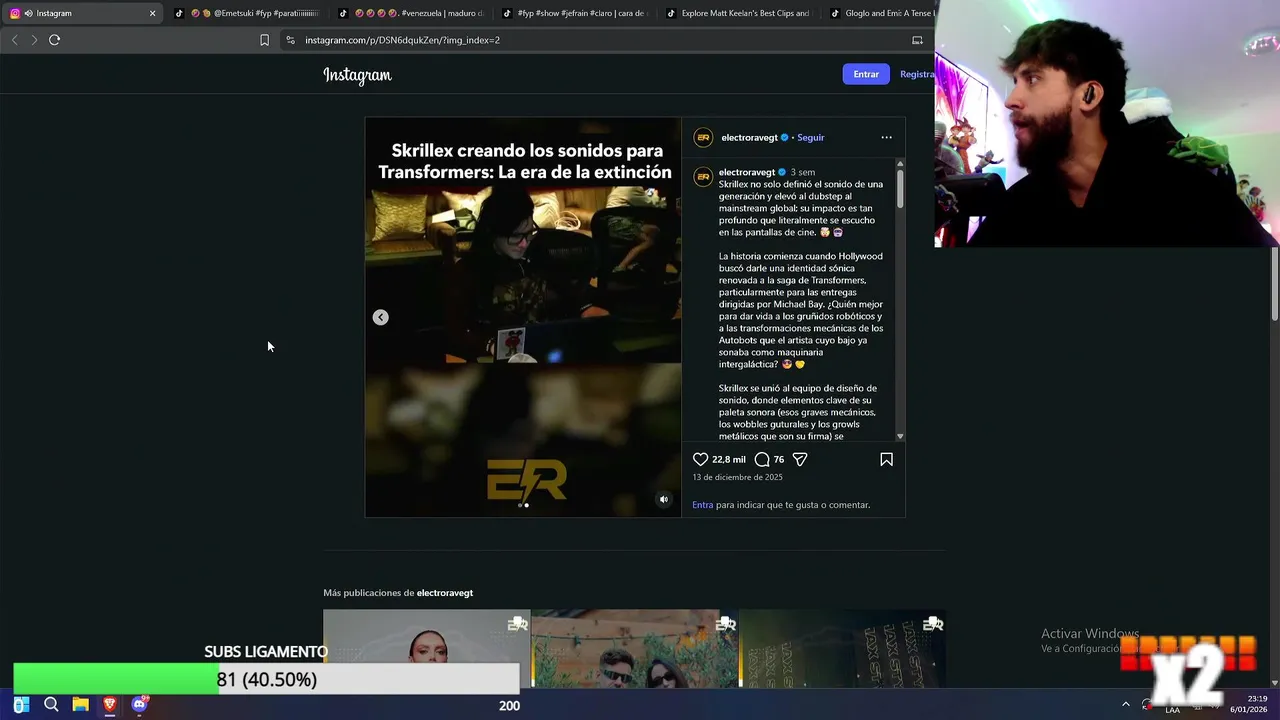Save the post with the bookmark icon

(x=886, y=459)
